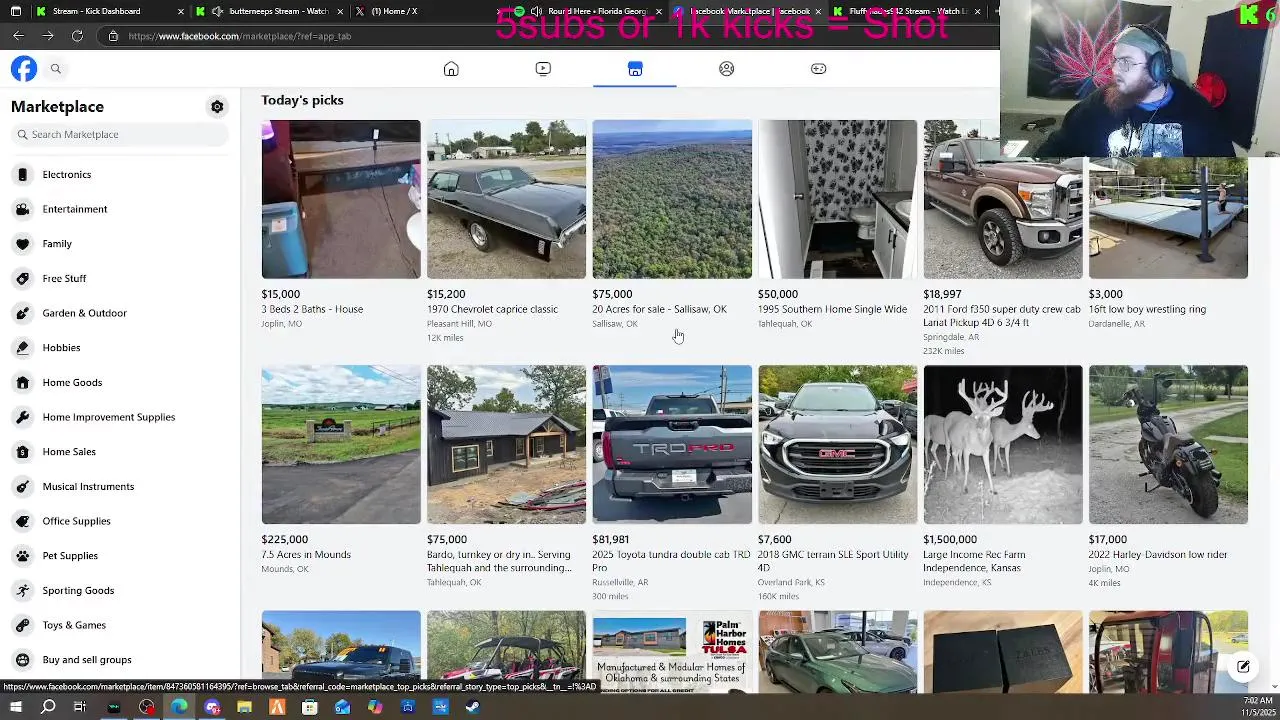Click the Home Goods category icon
The height and width of the screenshot is (720, 1280).
pyautogui.click(x=22, y=383)
